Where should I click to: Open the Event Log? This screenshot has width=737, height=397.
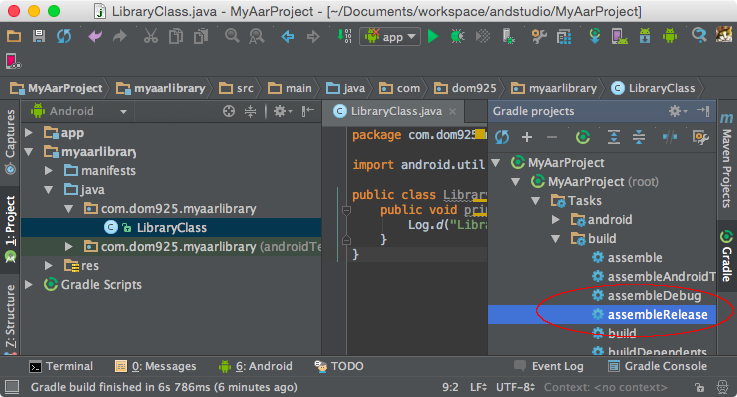click(x=549, y=366)
